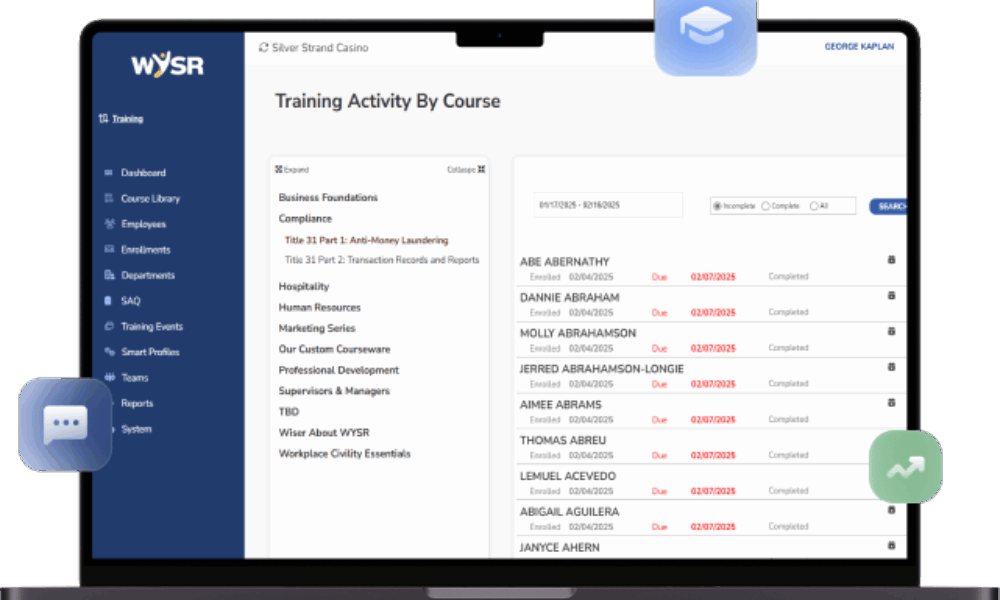This screenshot has width=1000, height=600.
Task: Collapse all course categories
Action: point(466,170)
